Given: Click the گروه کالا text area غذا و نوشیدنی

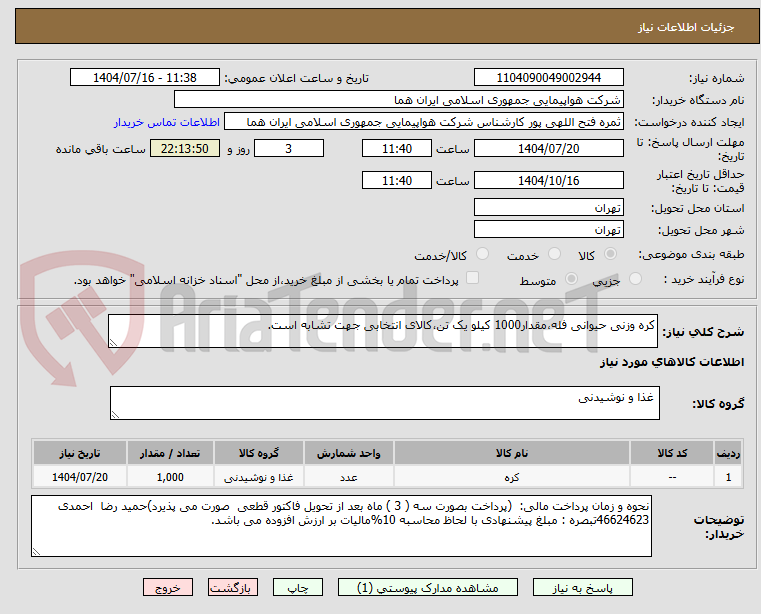Looking at the screenshot, I should click(384, 403).
